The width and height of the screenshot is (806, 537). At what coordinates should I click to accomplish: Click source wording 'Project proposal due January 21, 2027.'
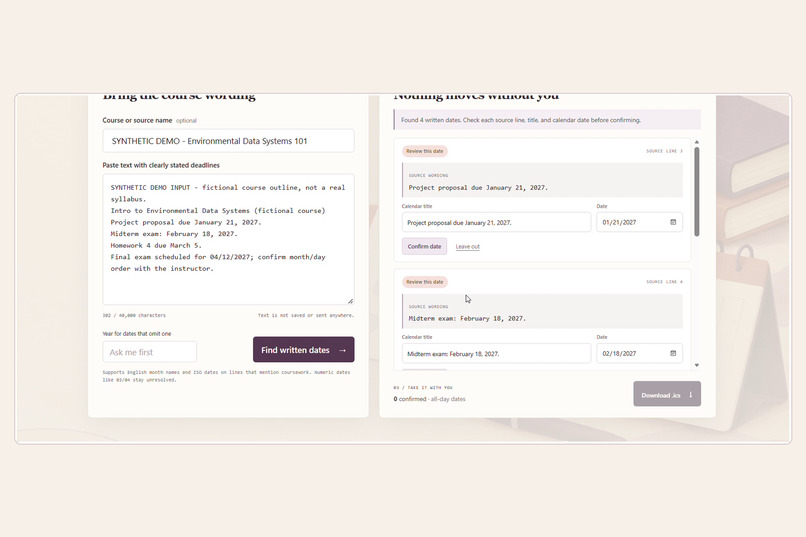tap(478, 188)
